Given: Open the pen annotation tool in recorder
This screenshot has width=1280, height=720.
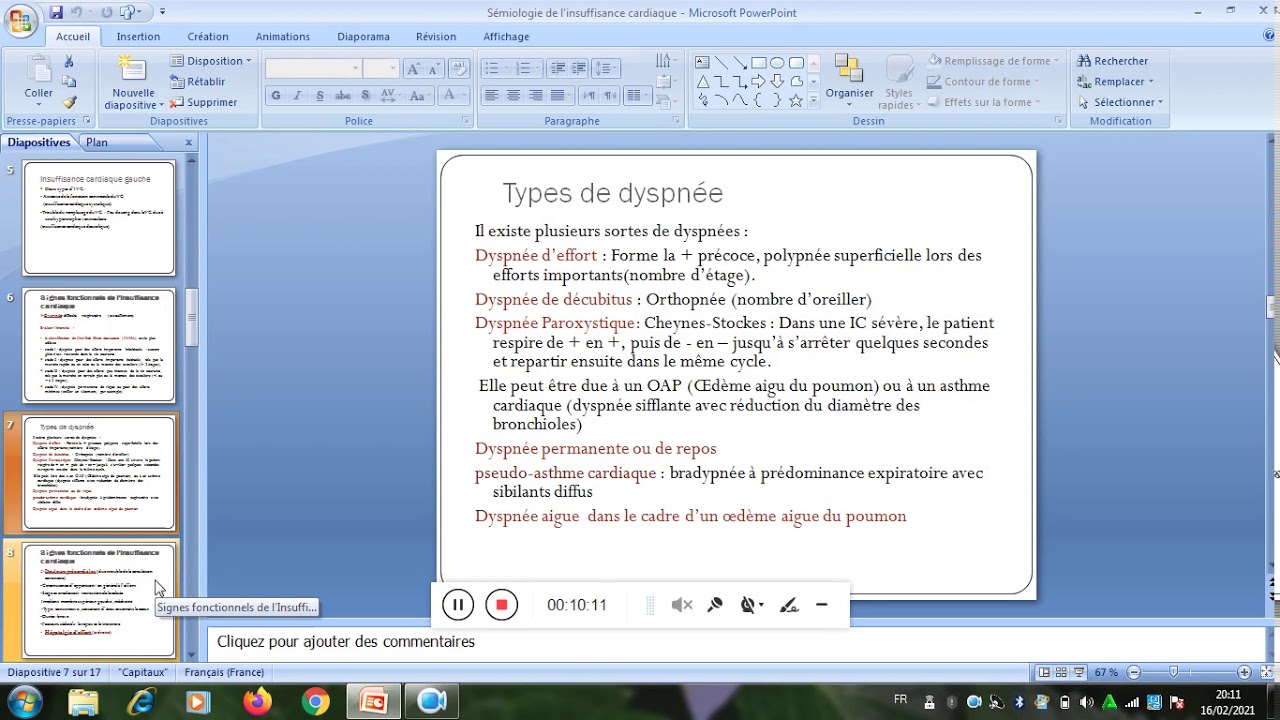Looking at the screenshot, I should tap(789, 605).
